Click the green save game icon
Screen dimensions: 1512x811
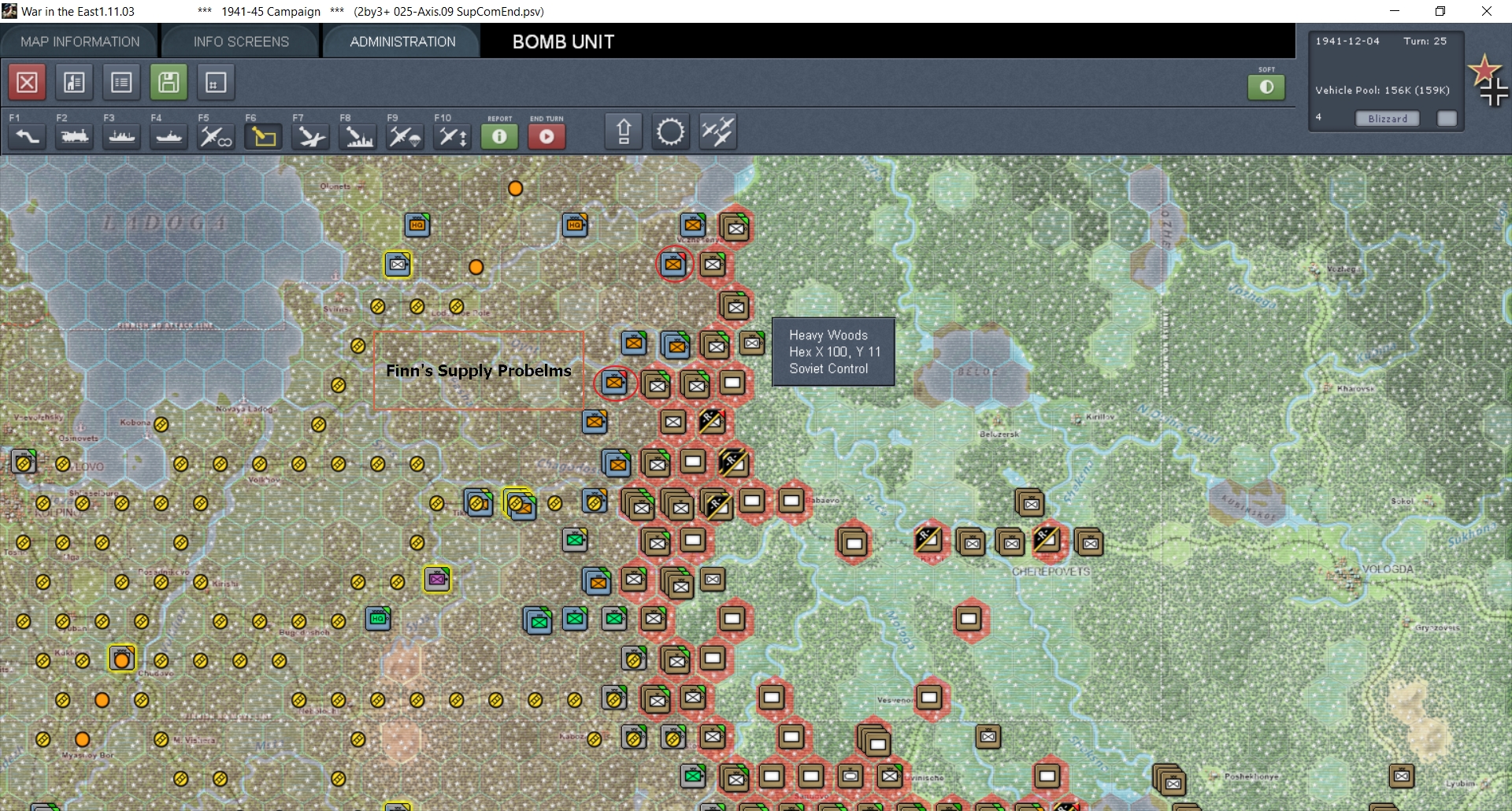click(169, 82)
